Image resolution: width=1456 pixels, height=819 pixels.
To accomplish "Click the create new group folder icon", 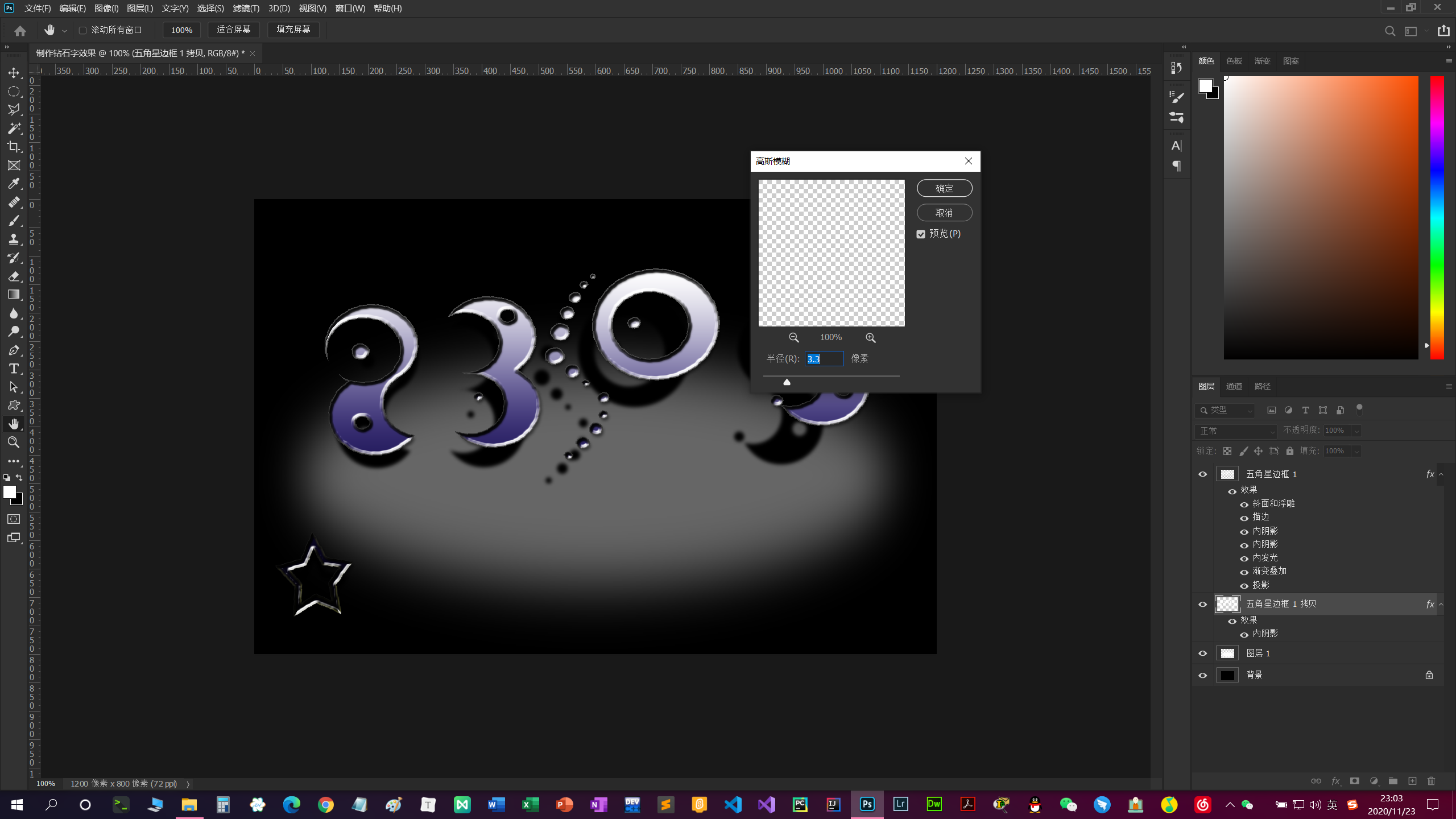I will pyautogui.click(x=1393, y=781).
